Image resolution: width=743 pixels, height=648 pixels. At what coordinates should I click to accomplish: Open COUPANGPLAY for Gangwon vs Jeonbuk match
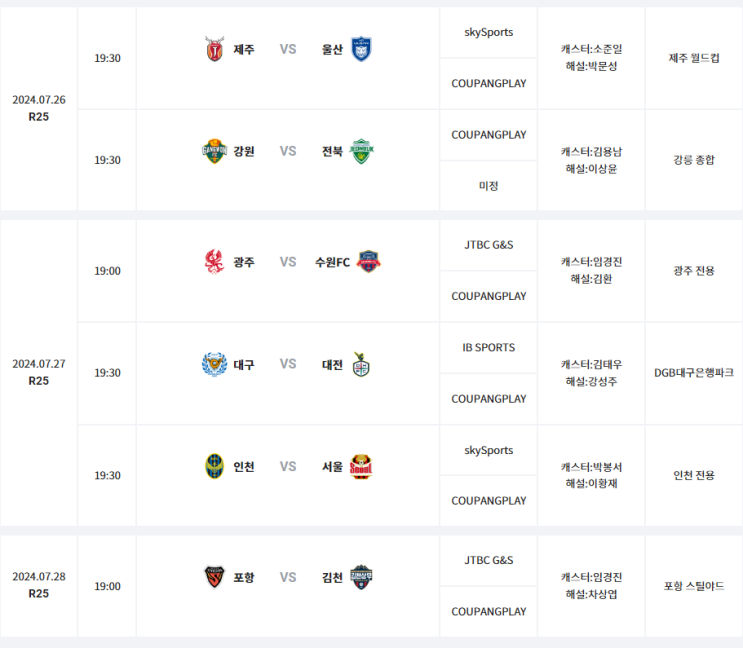point(488,135)
